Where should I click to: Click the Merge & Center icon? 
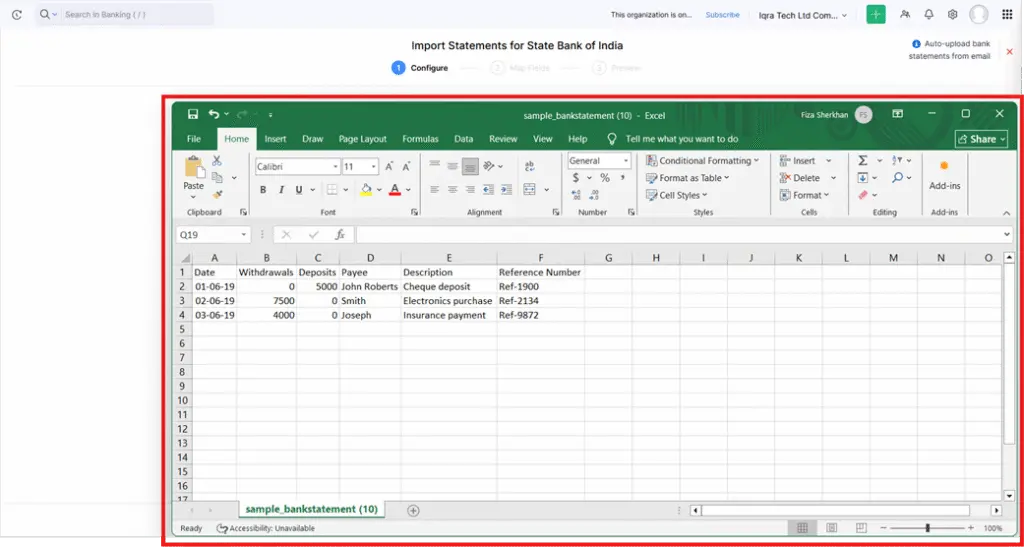point(530,190)
